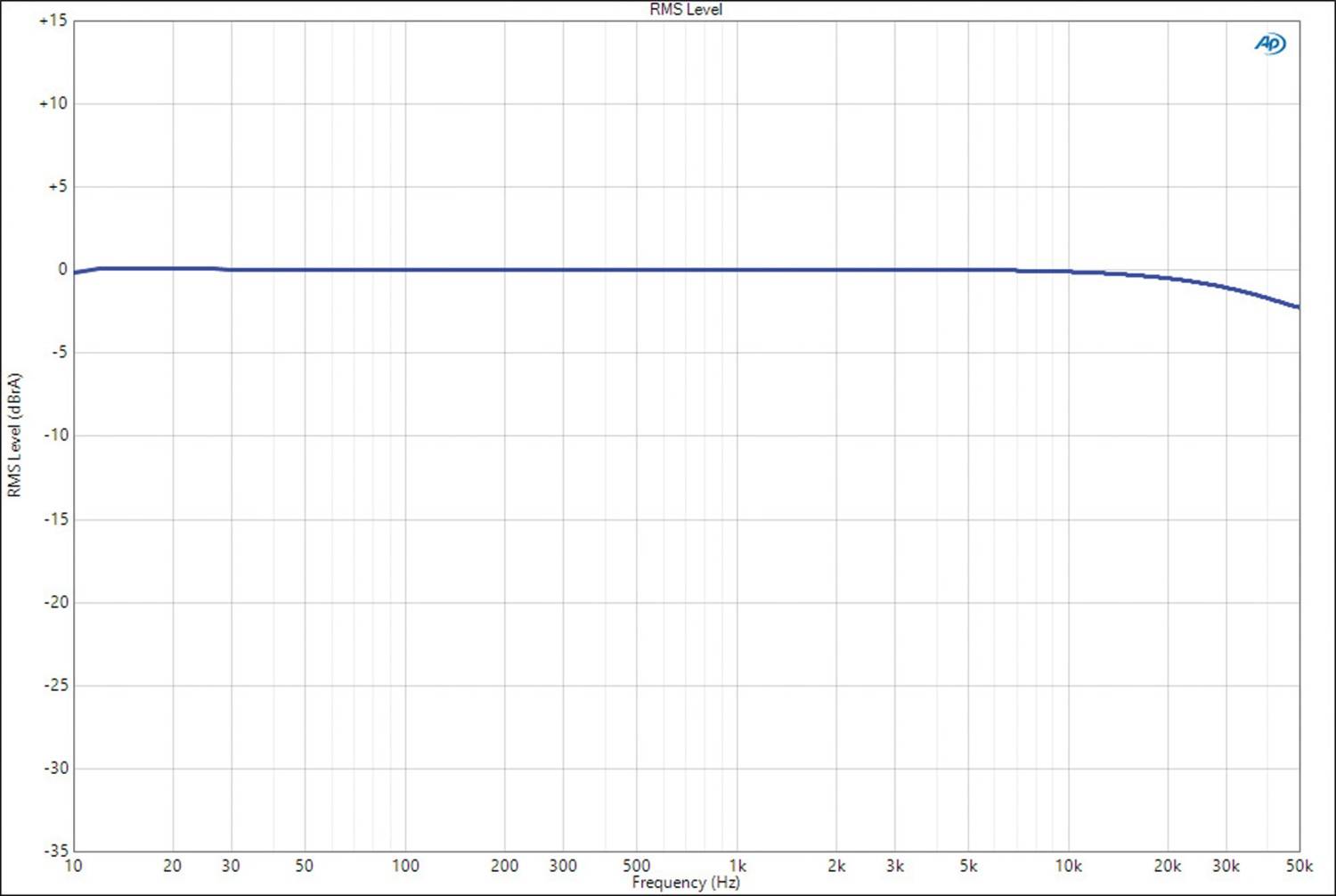Click the +5 y-axis value
This screenshot has height=896, width=1336.
point(57,186)
